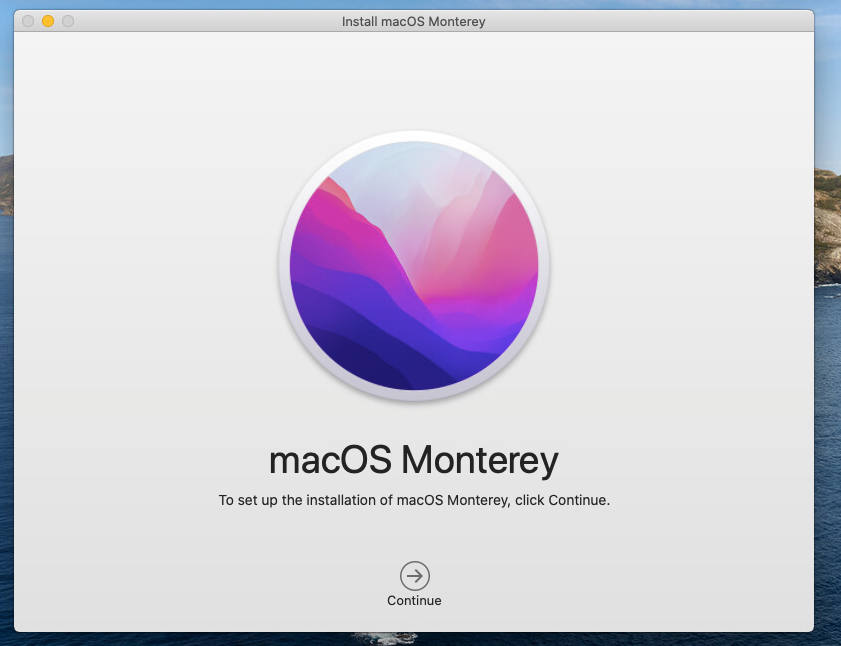
Task: Click the greyed-out zoom window button
Action: point(68,21)
